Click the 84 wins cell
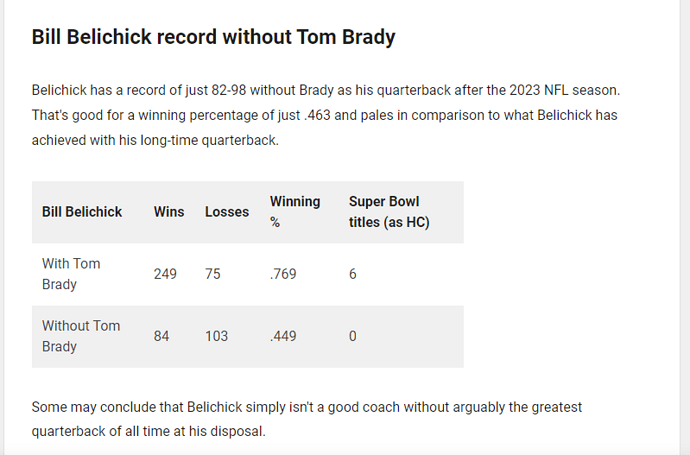690x455 pixels. pyautogui.click(x=161, y=336)
